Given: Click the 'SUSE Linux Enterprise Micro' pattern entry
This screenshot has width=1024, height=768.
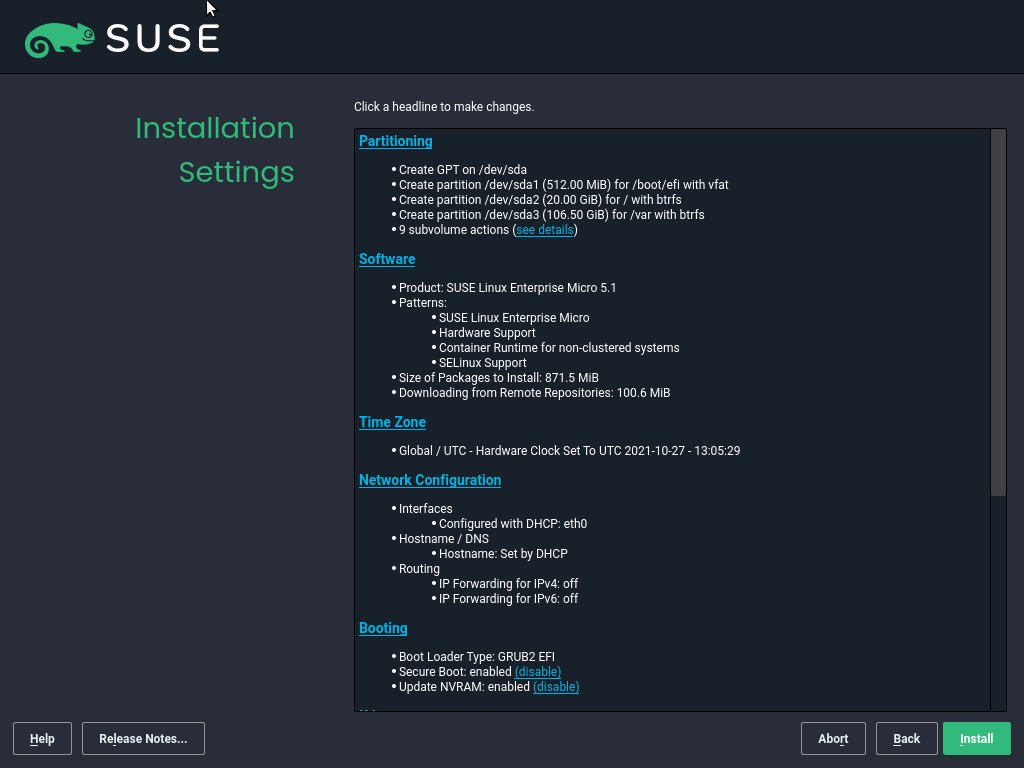Looking at the screenshot, I should [x=514, y=318].
